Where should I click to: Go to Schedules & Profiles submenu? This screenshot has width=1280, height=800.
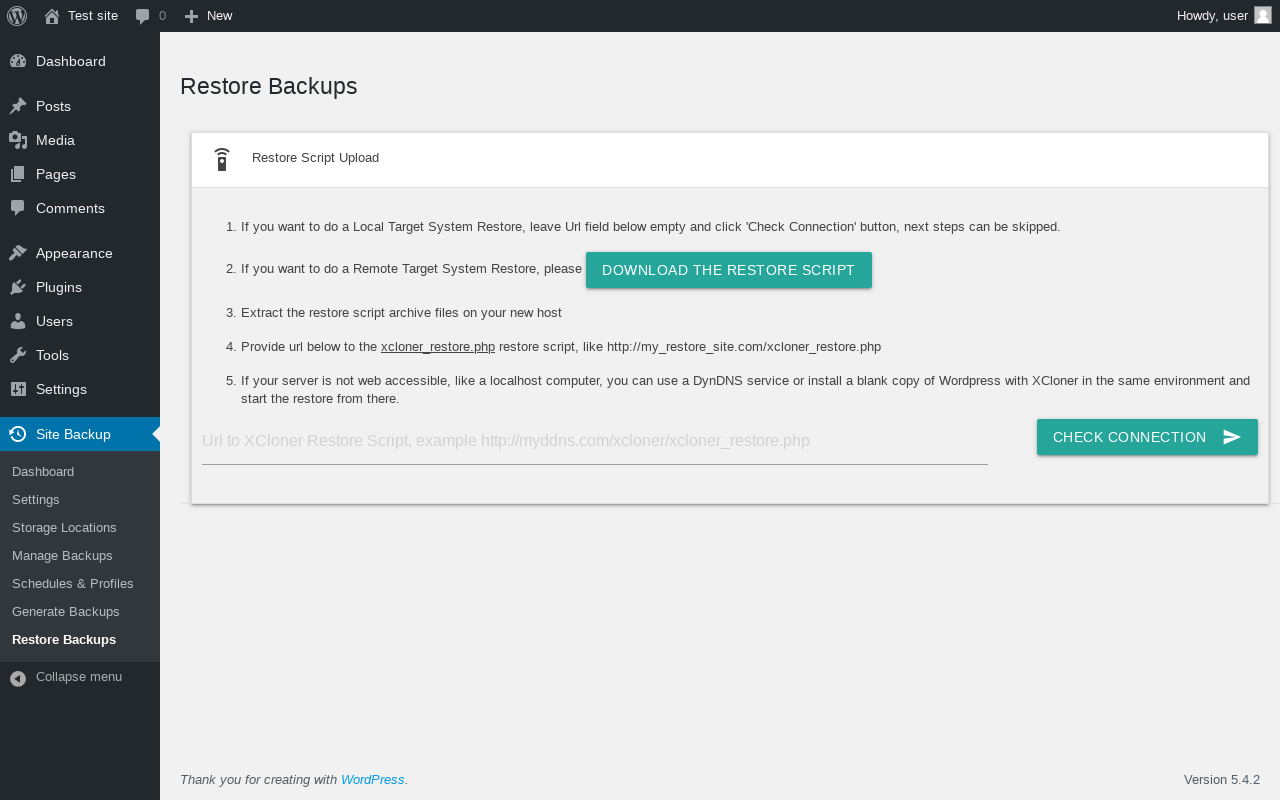tap(72, 583)
